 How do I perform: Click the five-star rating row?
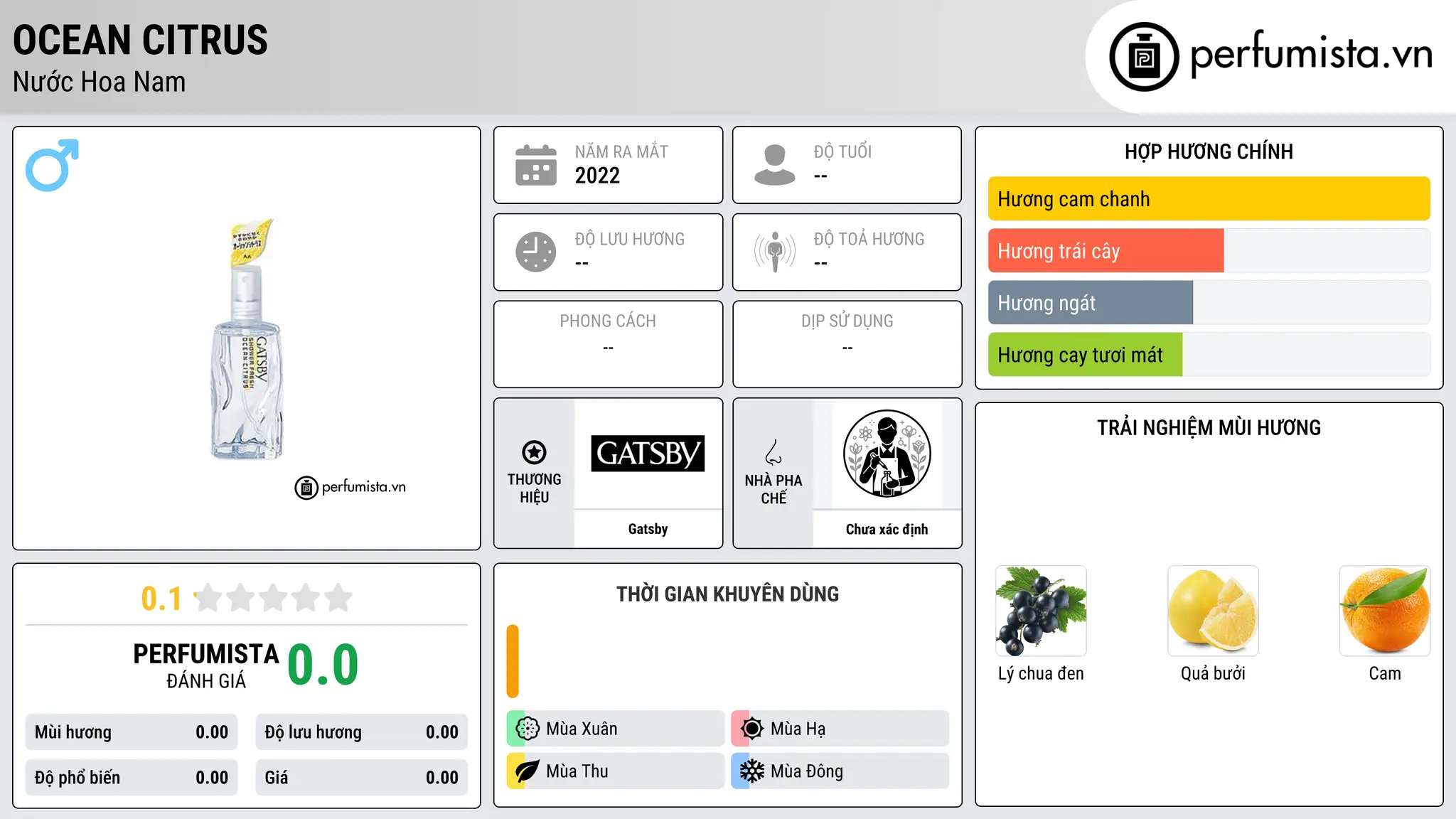(x=274, y=598)
